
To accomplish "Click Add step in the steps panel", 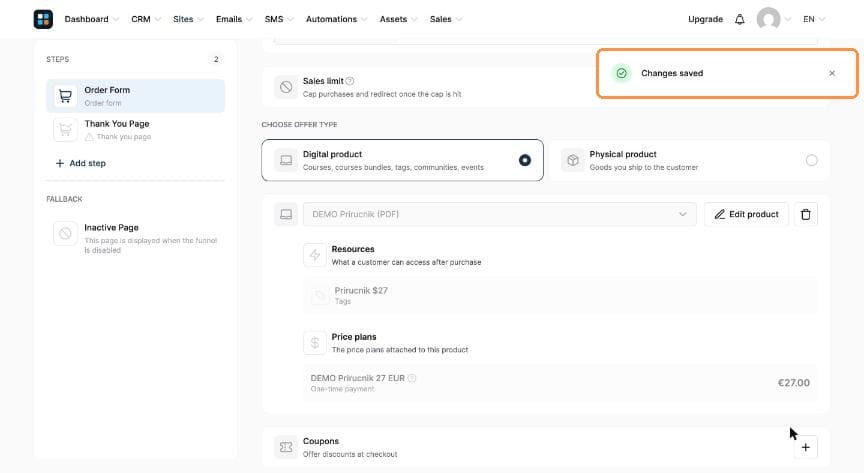I will 80,164.
